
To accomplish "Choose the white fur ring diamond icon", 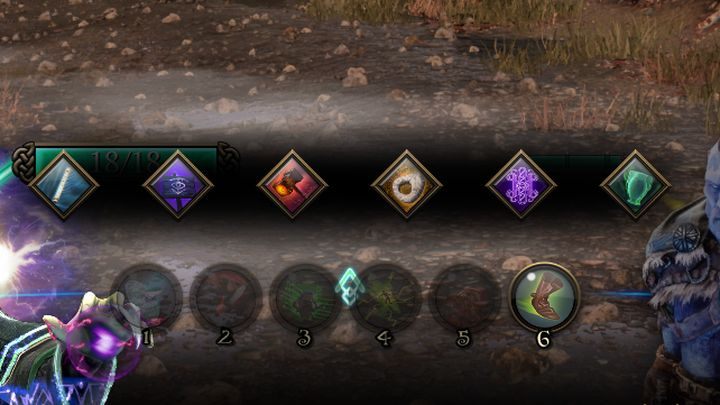I will [406, 185].
